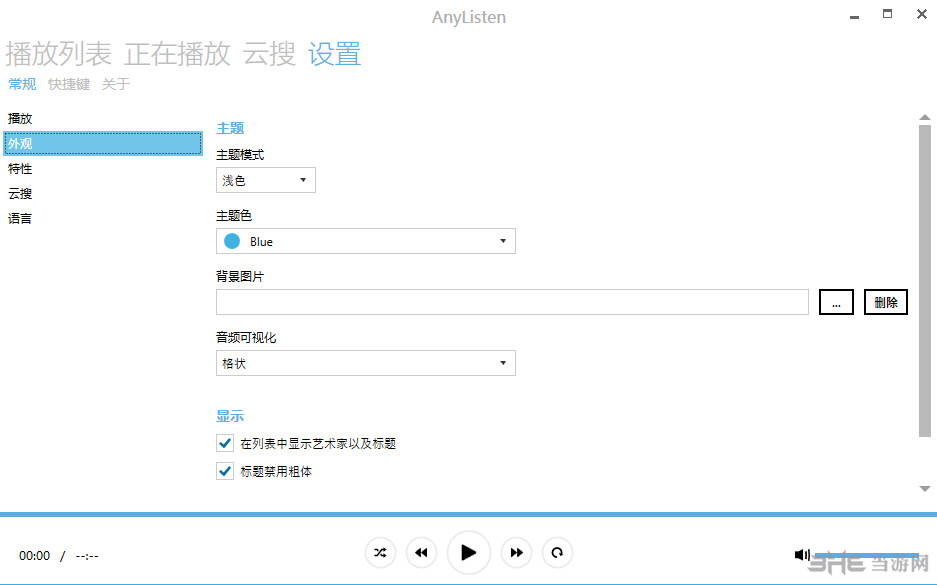Minimize the AnyListen window
The width and height of the screenshot is (937, 585).
[x=855, y=16]
